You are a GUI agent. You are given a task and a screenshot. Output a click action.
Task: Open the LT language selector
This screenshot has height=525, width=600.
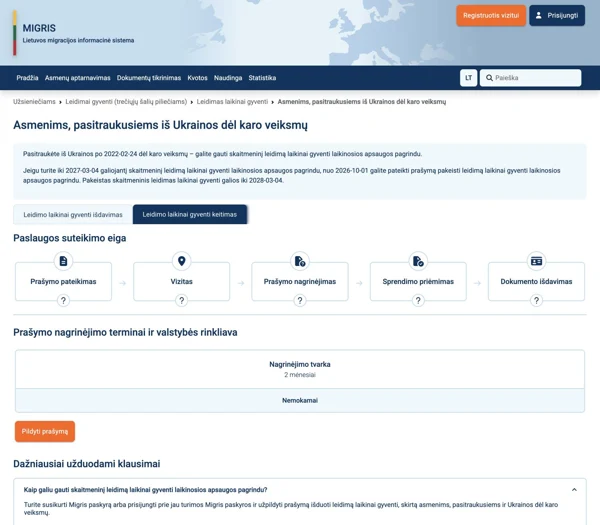468,78
